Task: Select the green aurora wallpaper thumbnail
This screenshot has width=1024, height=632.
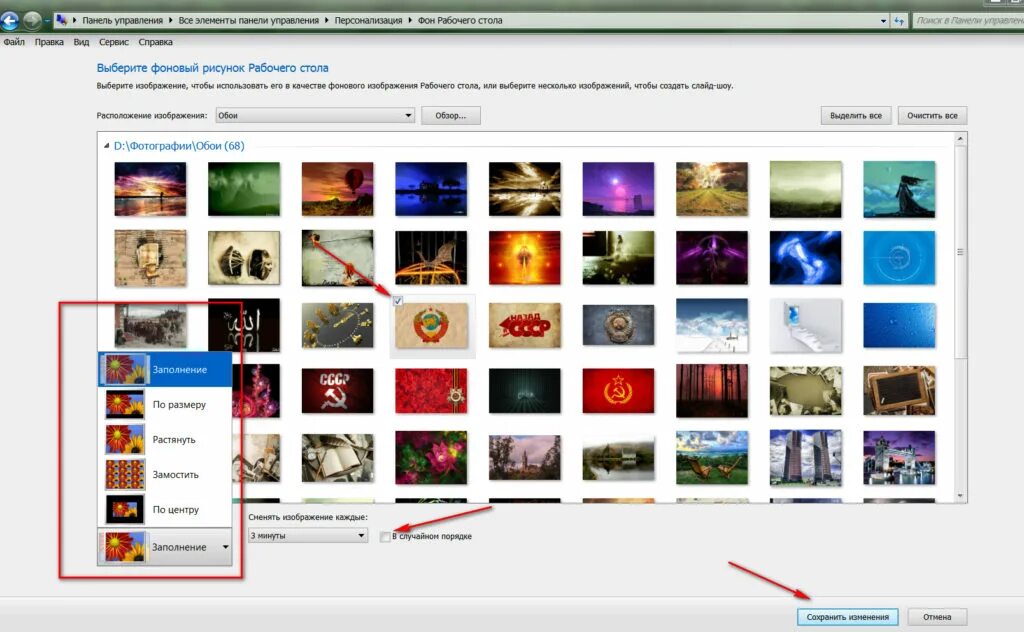Action: pos(244,189)
